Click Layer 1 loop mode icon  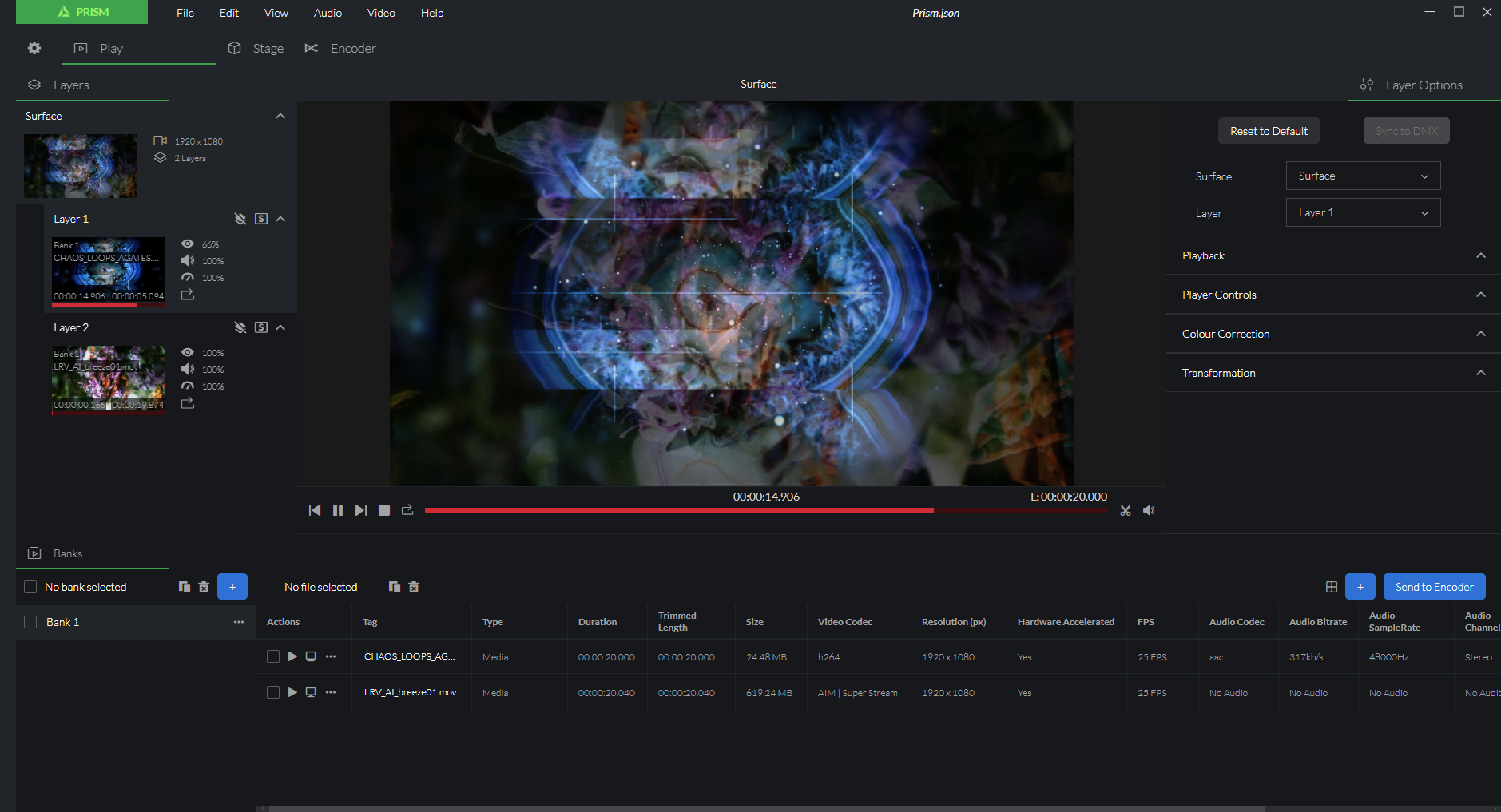(188, 295)
